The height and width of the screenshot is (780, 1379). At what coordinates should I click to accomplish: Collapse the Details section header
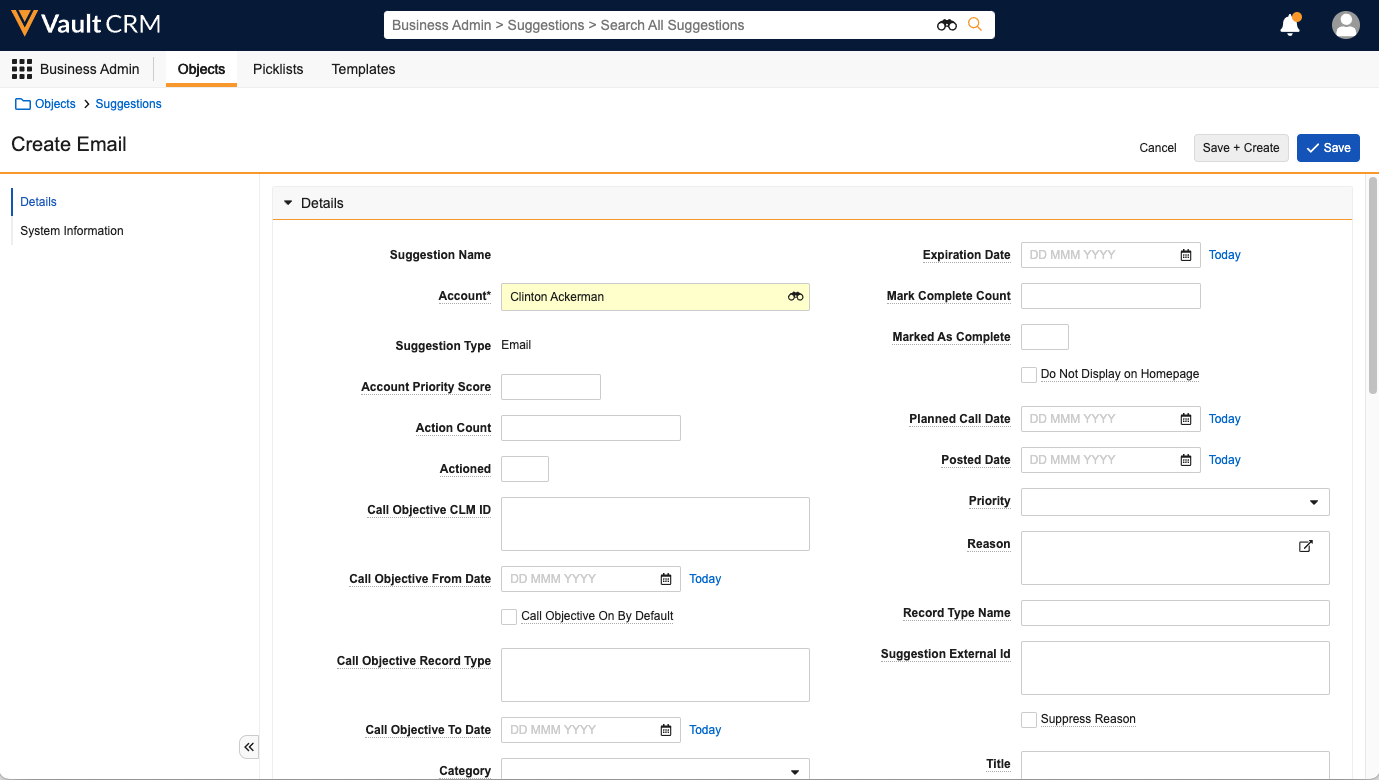[x=289, y=203]
